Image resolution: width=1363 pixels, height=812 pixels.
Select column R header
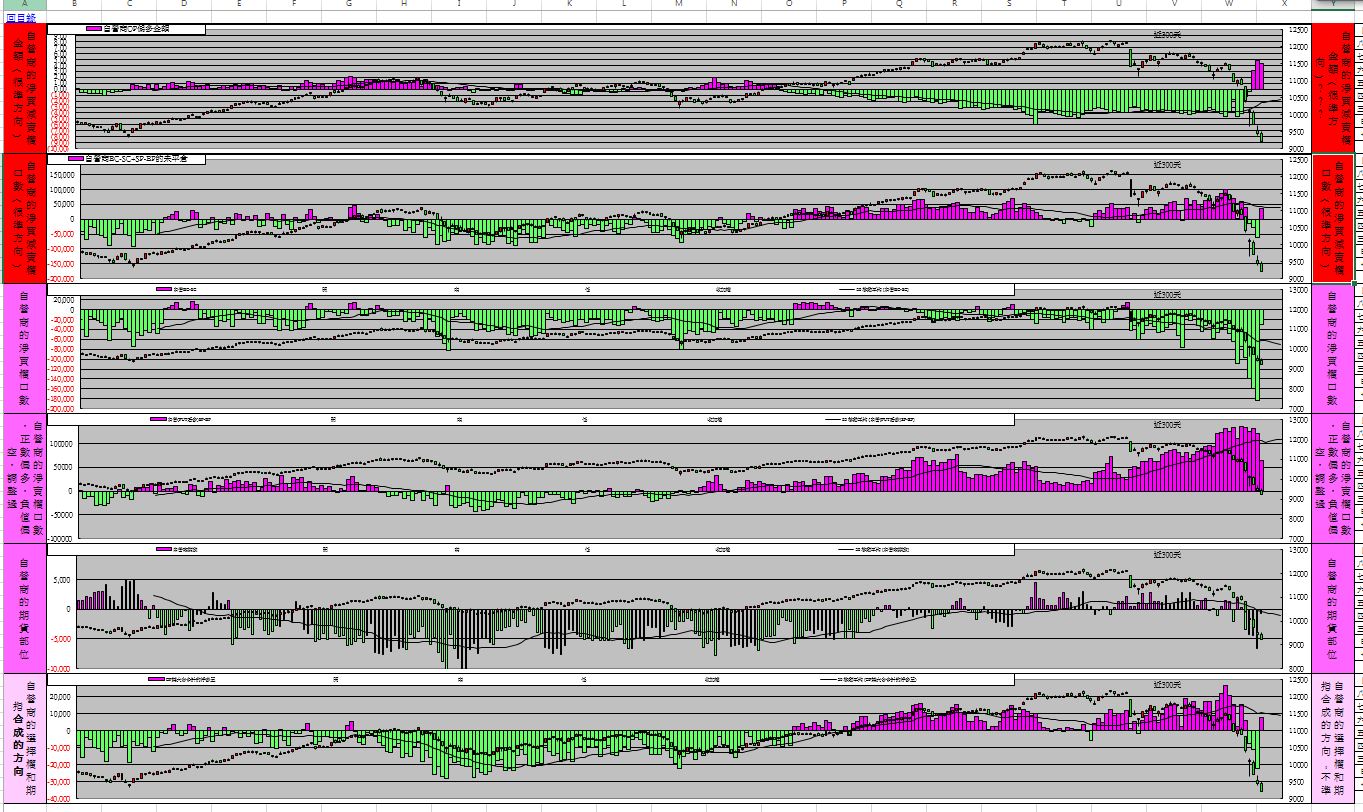click(954, 4)
